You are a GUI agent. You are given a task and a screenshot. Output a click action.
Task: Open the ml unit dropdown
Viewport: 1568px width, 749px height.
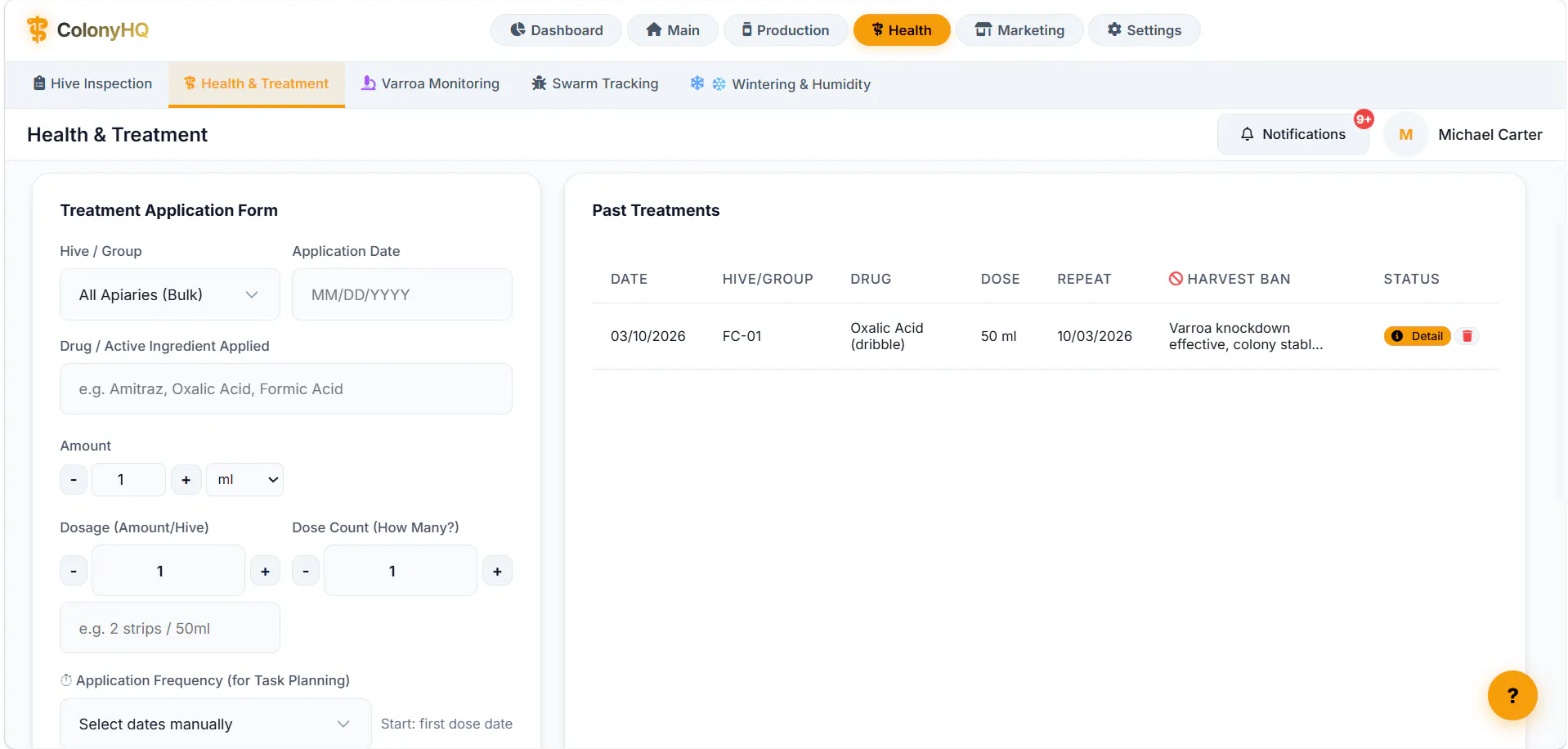tap(244, 480)
